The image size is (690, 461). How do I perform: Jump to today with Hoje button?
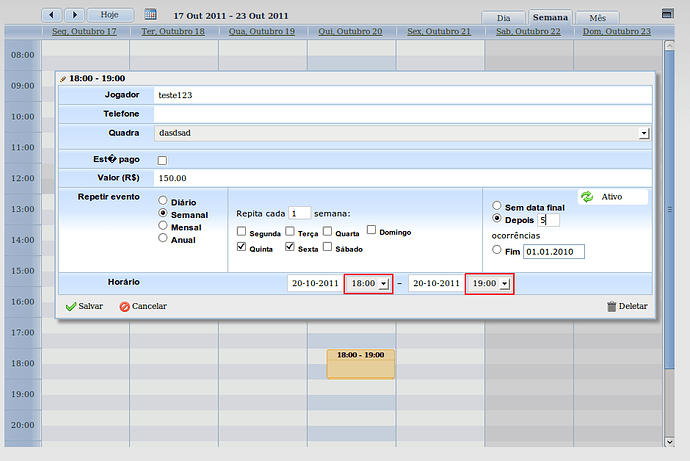tap(110, 15)
